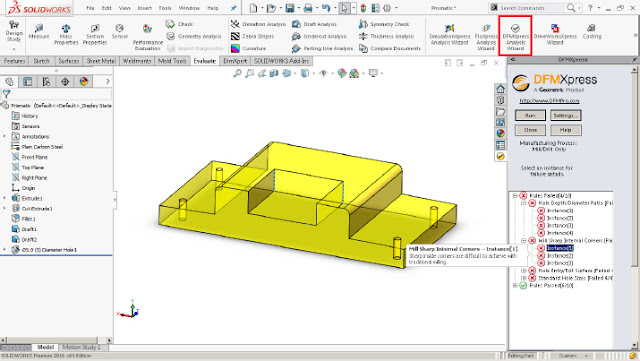
Task: Open the DFMPro website link
Action: click(549, 100)
